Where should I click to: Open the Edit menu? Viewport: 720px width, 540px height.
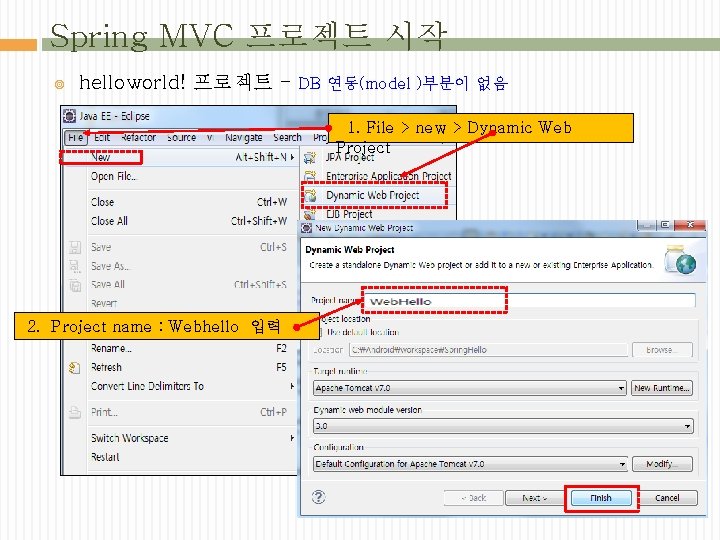click(102, 137)
